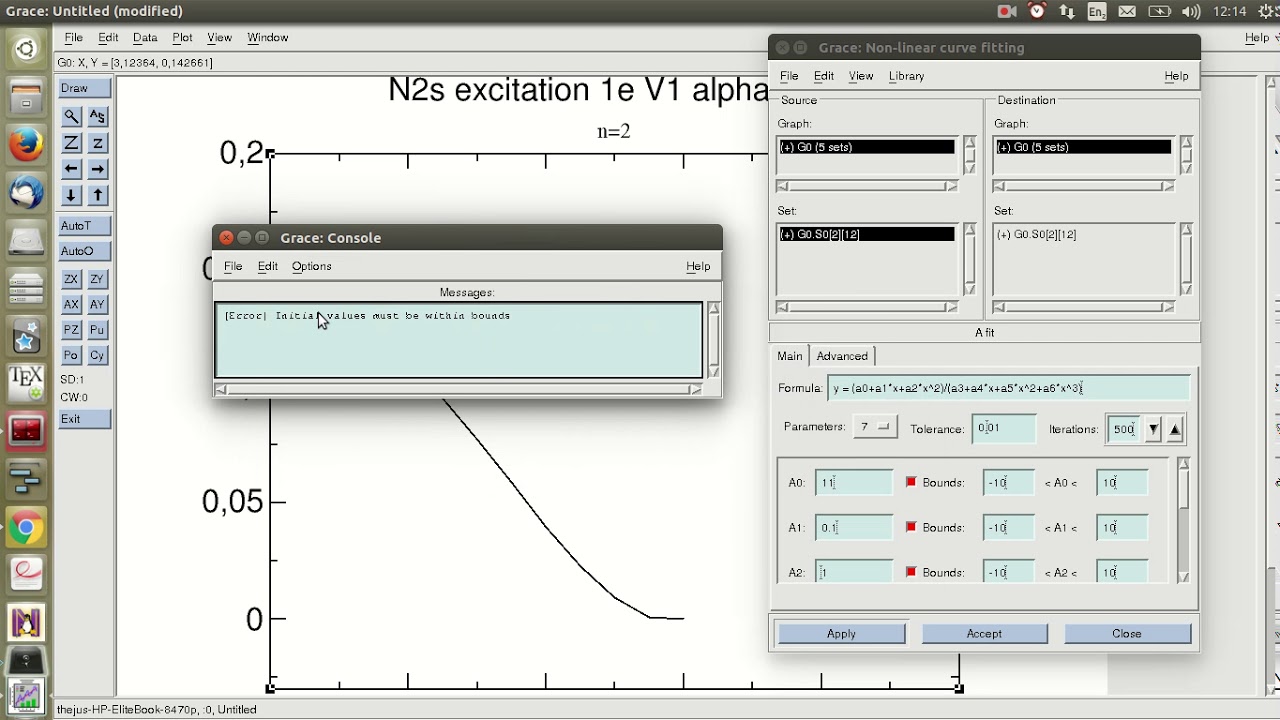
Task: Click the Exit button
Action: click(x=84, y=419)
